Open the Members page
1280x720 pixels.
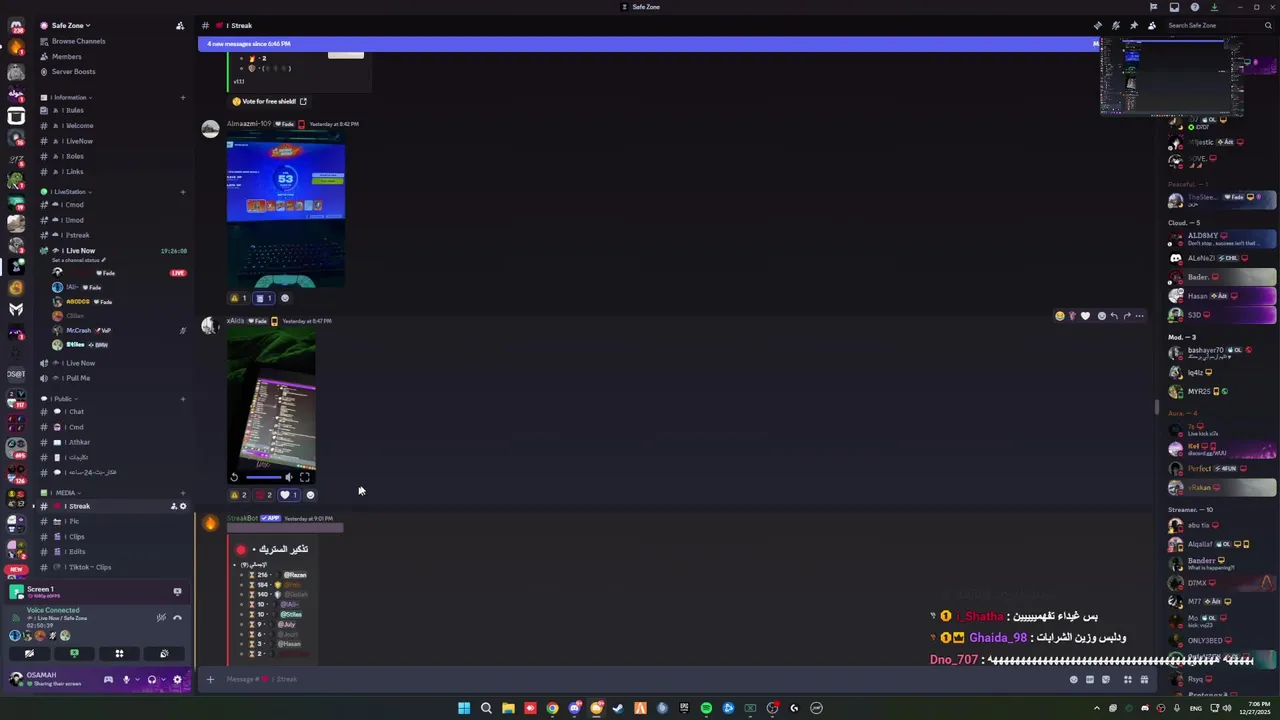(66, 56)
